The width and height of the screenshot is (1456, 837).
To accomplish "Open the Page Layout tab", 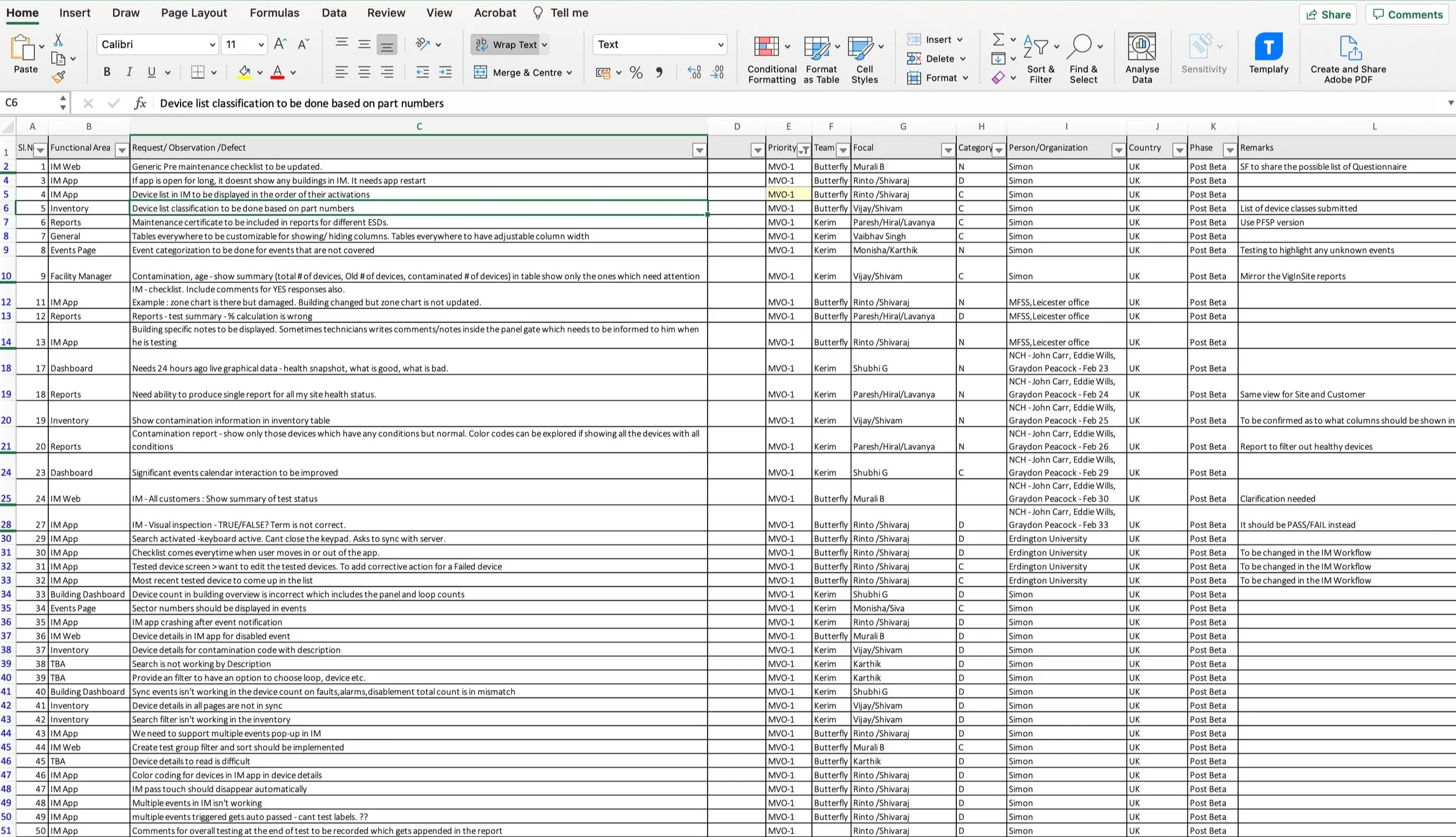I will (x=194, y=13).
